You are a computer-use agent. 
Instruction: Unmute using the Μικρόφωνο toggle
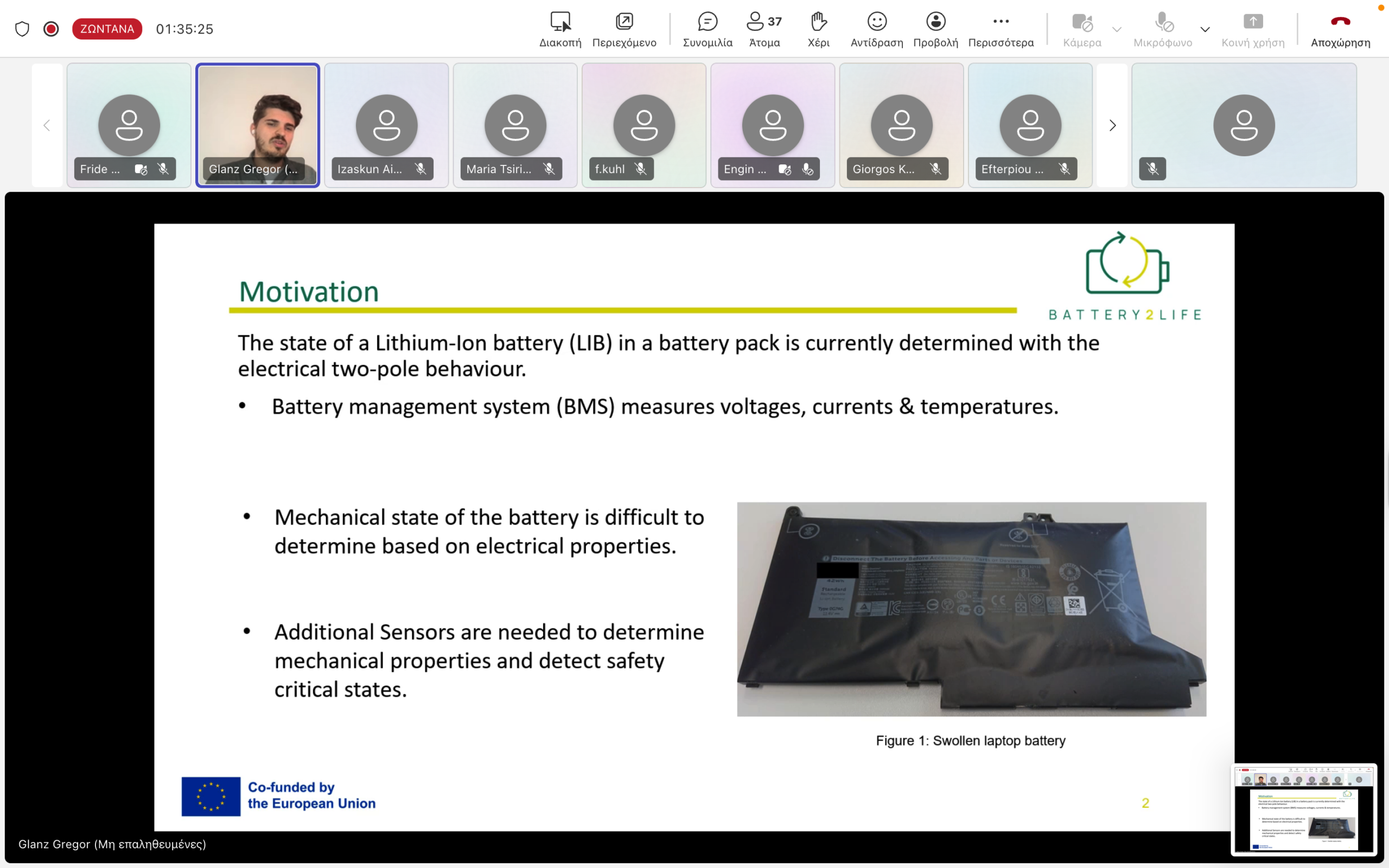point(1163,29)
